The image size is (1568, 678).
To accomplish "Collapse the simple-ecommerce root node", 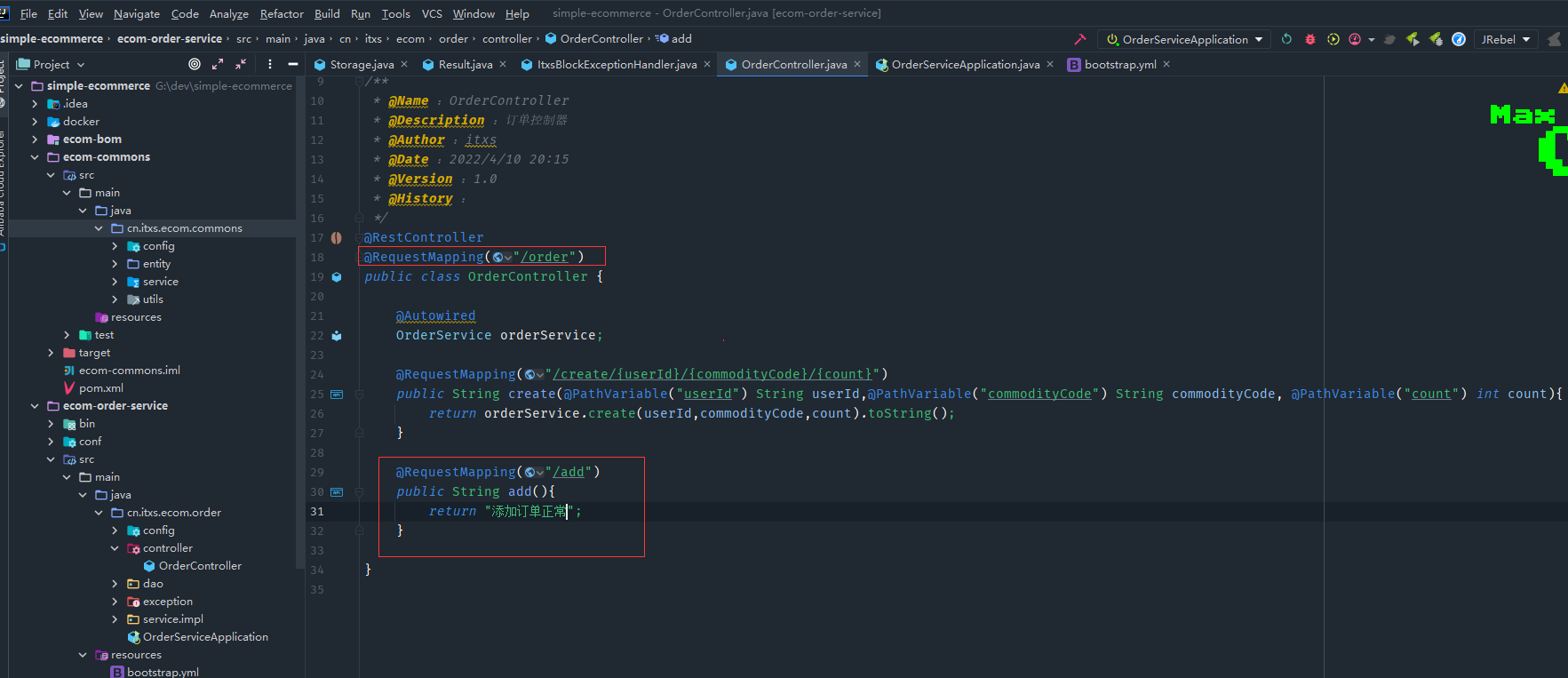I will [x=19, y=86].
